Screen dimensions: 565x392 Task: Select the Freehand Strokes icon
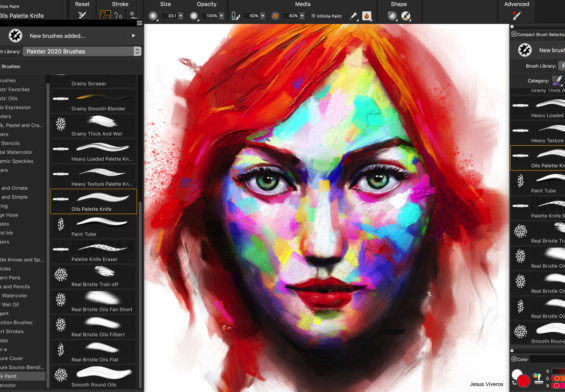[x=106, y=15]
